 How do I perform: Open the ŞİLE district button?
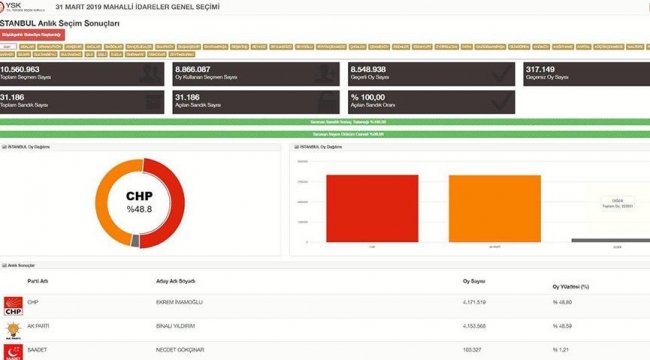(x=90, y=54)
